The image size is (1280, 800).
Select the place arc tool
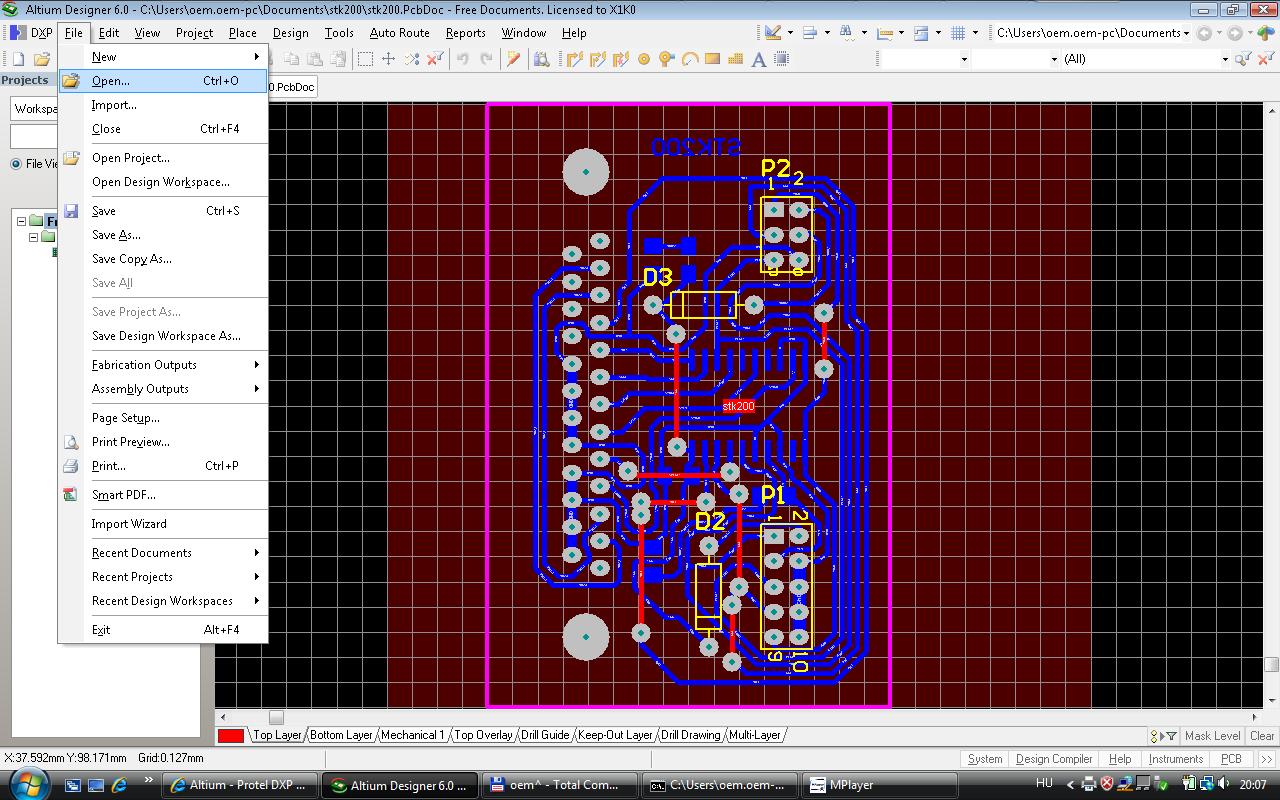[x=689, y=59]
